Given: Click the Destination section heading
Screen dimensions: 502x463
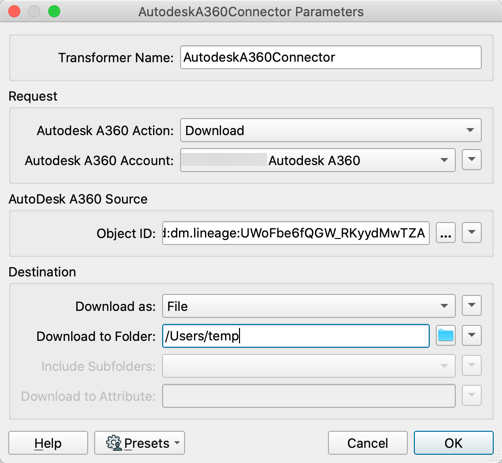Looking at the screenshot, I should pyautogui.click(x=42, y=272).
